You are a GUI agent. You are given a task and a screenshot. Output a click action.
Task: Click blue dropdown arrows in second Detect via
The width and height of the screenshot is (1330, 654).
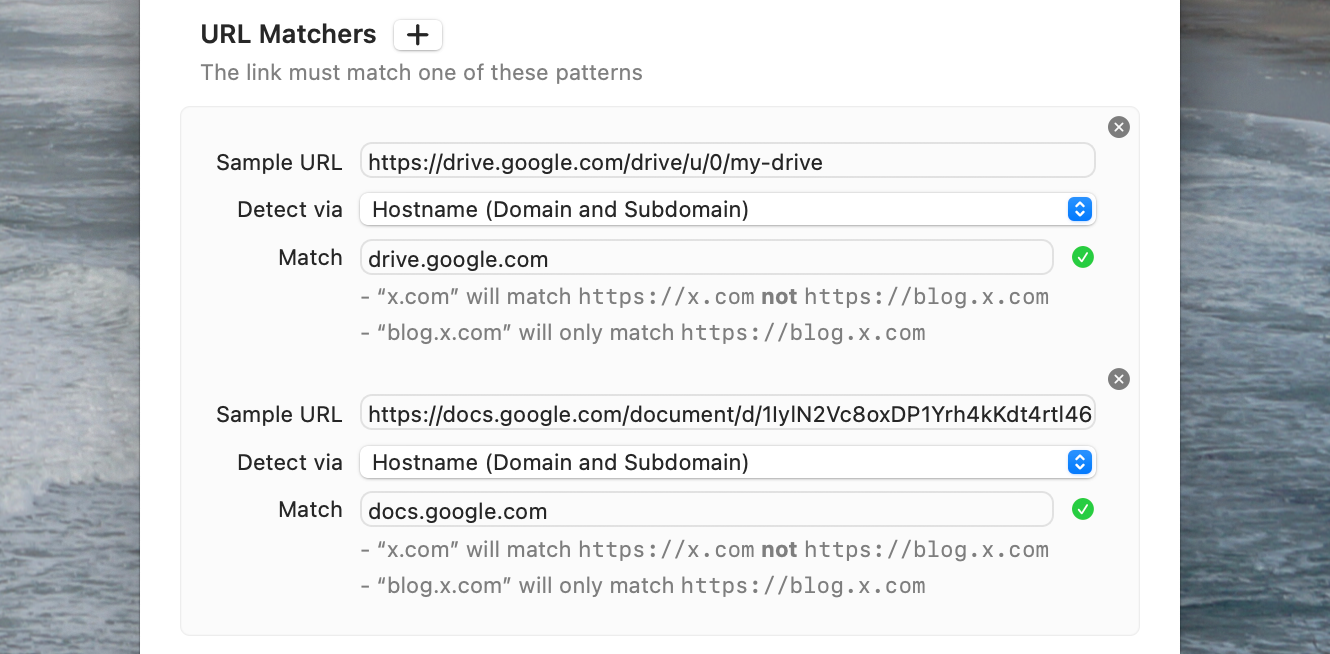click(x=1078, y=462)
